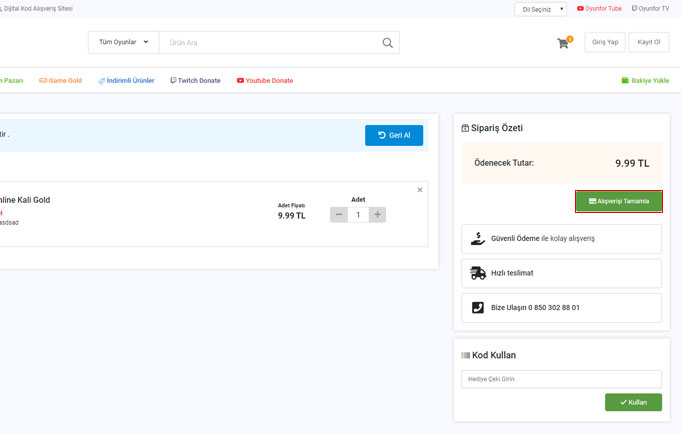Expand the Dil Seçiniz language selector
681x434 pixels.
click(540, 8)
